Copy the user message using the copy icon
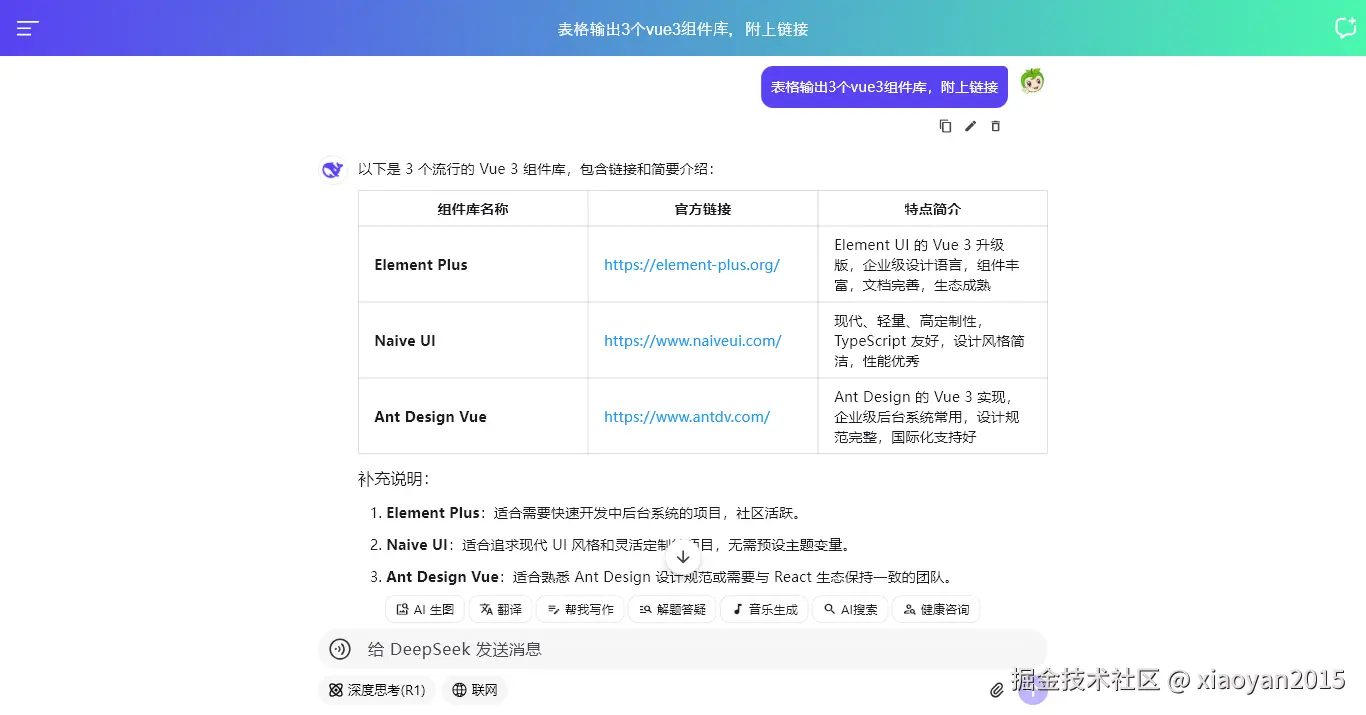 pyautogui.click(x=945, y=126)
